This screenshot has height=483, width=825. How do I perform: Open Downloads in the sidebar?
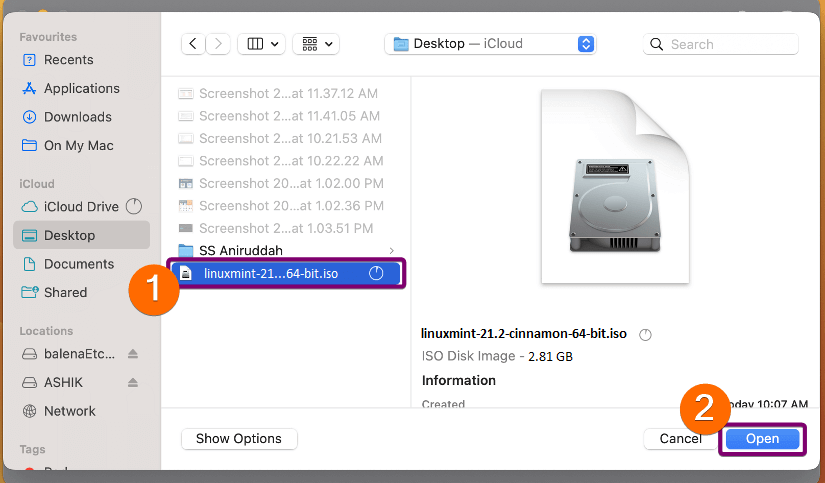pyautogui.click(x=82, y=117)
